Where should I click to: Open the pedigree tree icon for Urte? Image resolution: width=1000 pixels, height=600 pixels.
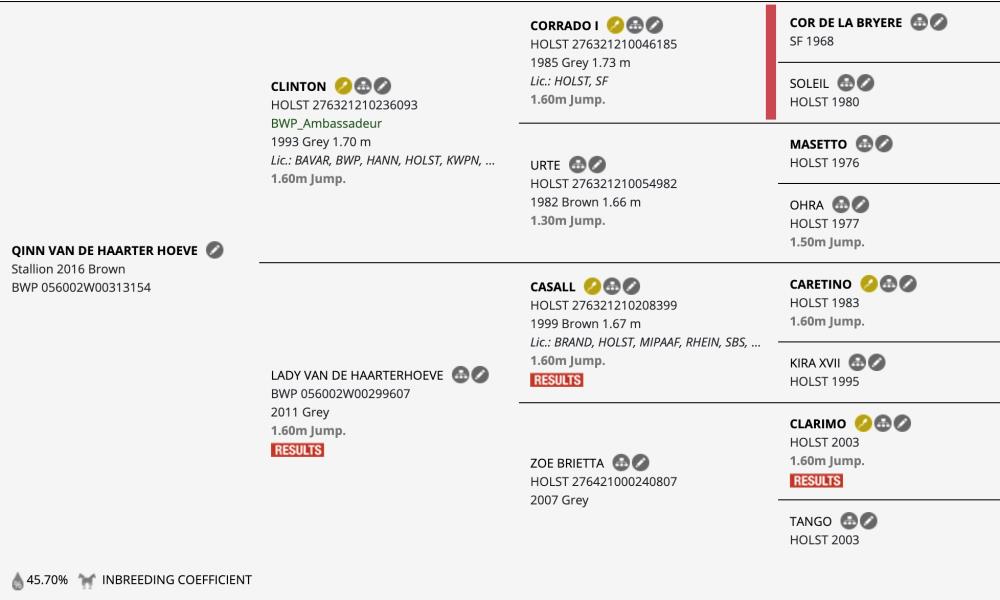coord(578,165)
